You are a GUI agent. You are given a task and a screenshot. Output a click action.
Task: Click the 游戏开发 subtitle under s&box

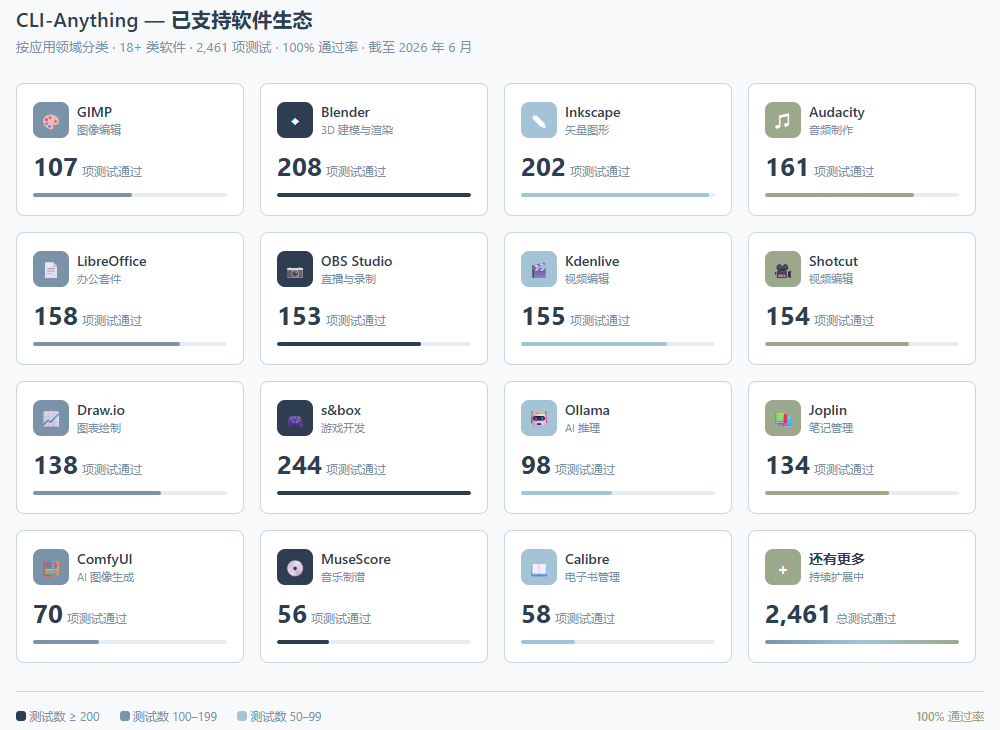343,428
